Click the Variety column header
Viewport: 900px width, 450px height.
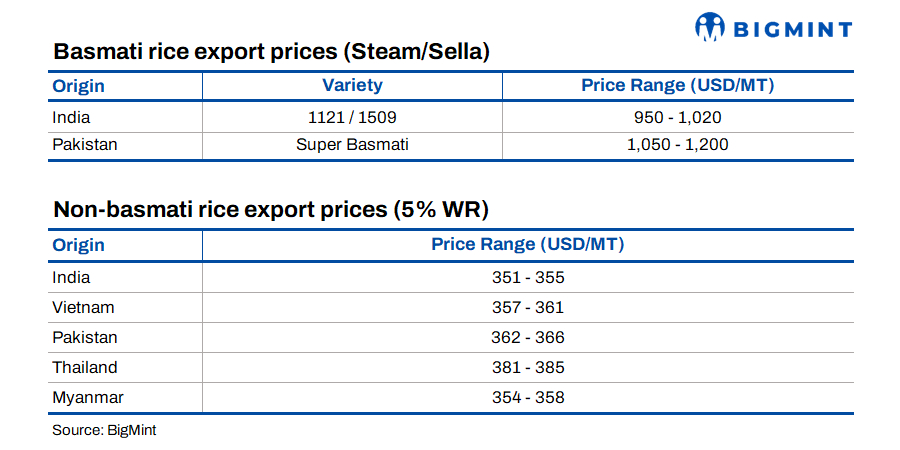352,85
